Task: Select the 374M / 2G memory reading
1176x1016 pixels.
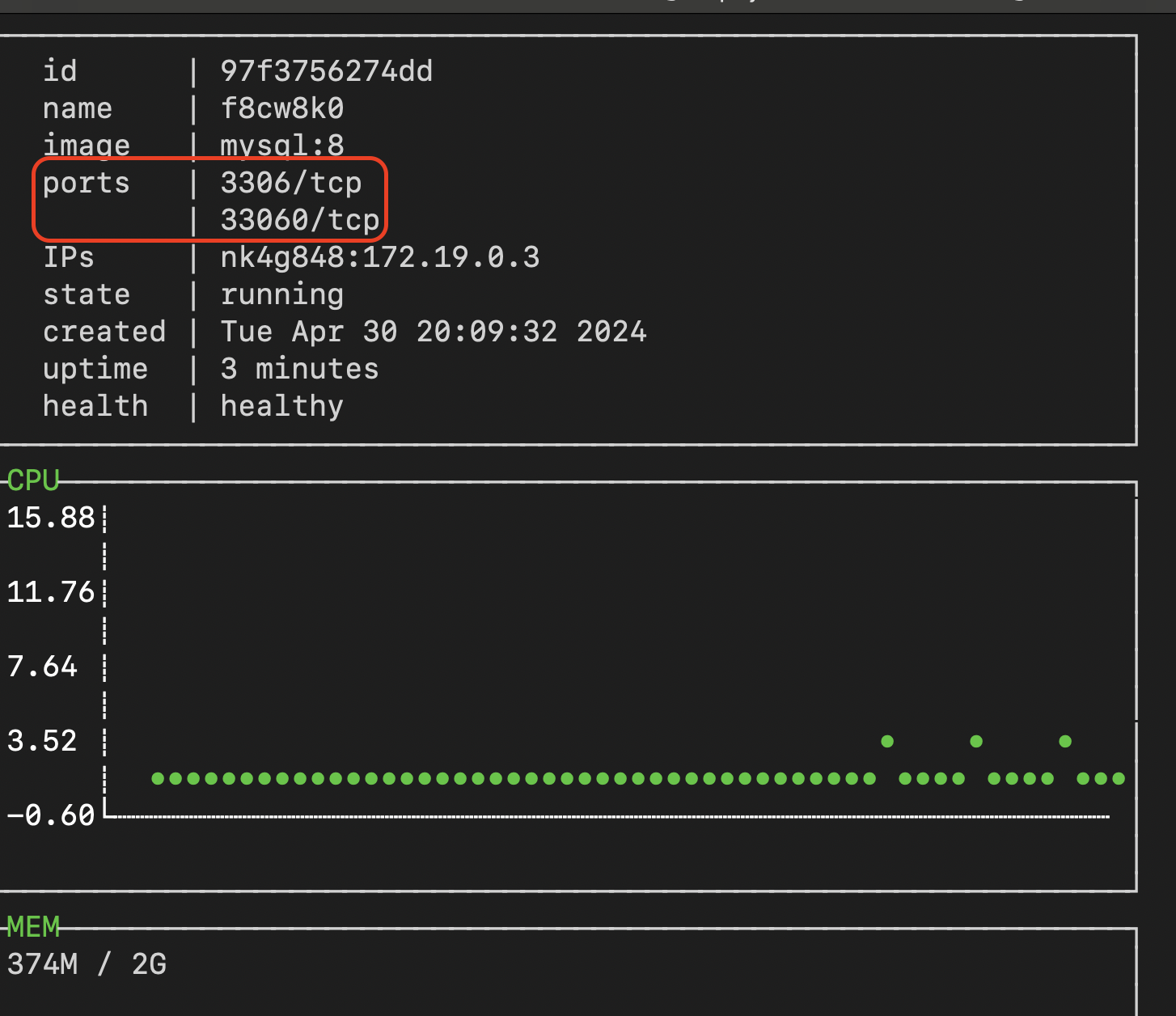Action: [x=87, y=964]
